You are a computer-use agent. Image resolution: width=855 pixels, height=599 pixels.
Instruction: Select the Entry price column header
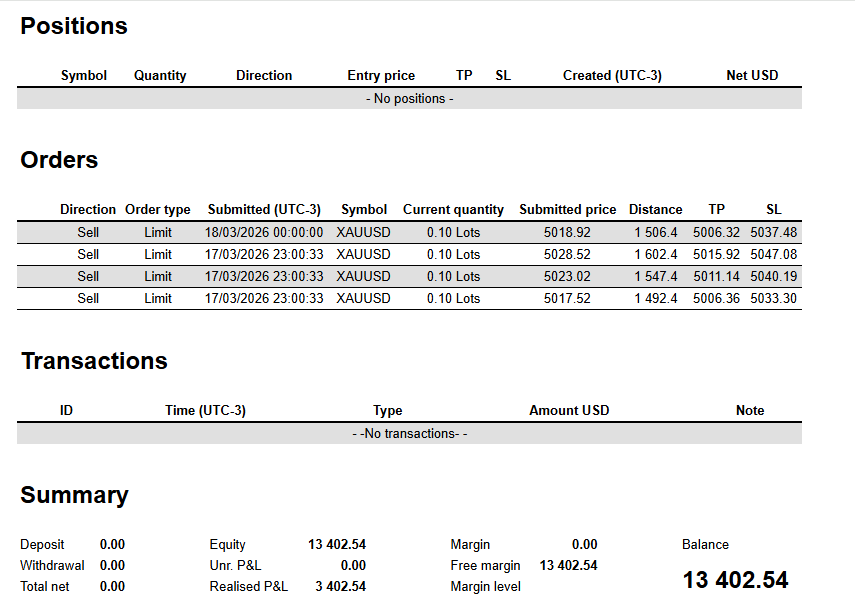[381, 75]
